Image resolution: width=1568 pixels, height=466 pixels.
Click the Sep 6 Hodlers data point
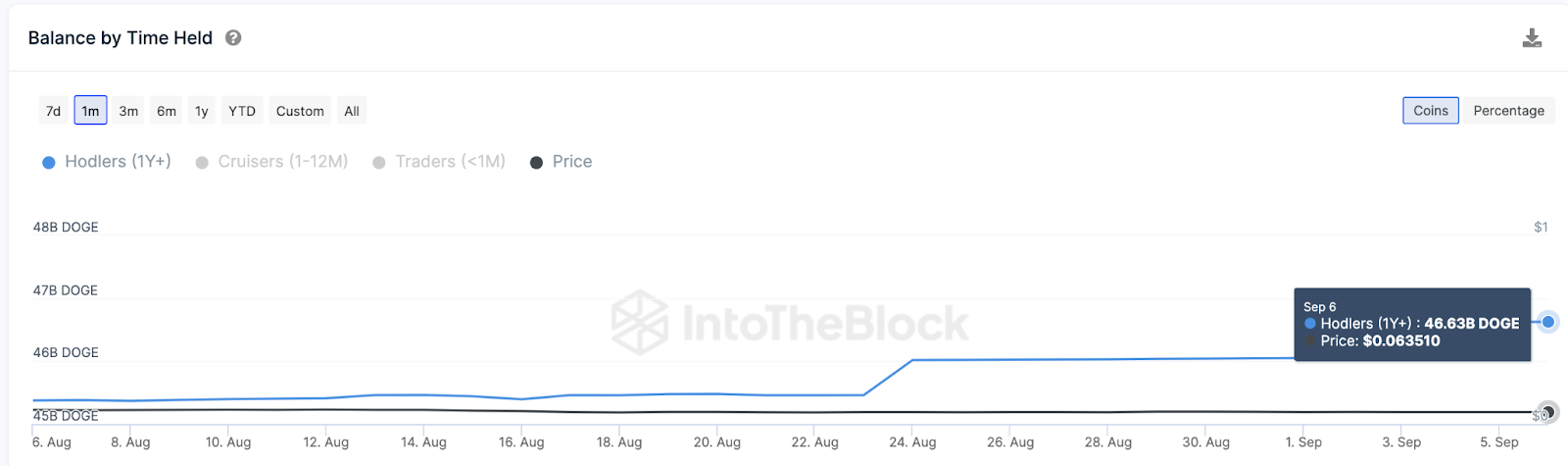tap(1548, 322)
